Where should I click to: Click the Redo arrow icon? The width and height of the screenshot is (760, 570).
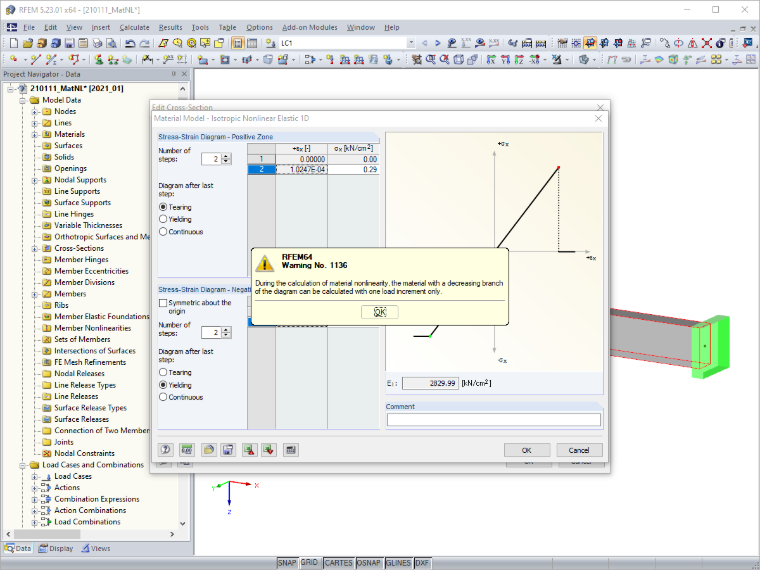(x=144, y=43)
